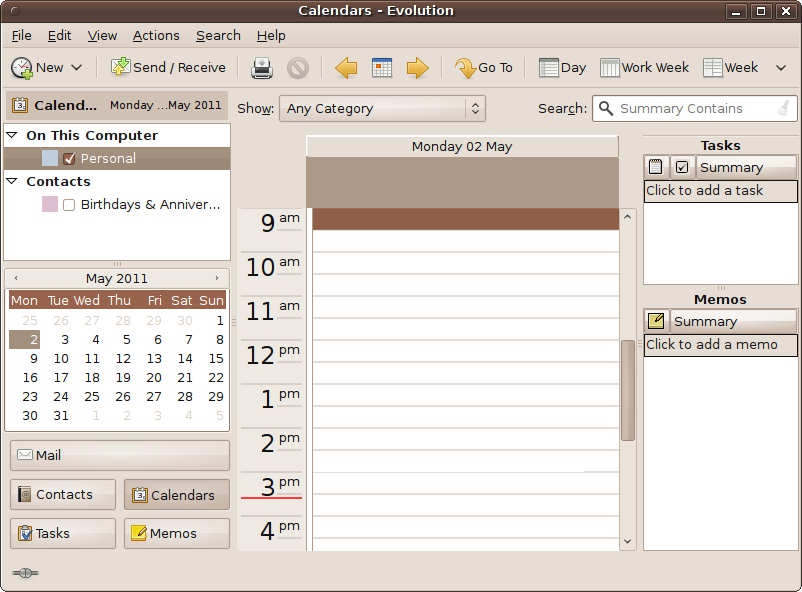Uncheck the Personal calendar
802x592 pixels.
[x=69, y=158]
